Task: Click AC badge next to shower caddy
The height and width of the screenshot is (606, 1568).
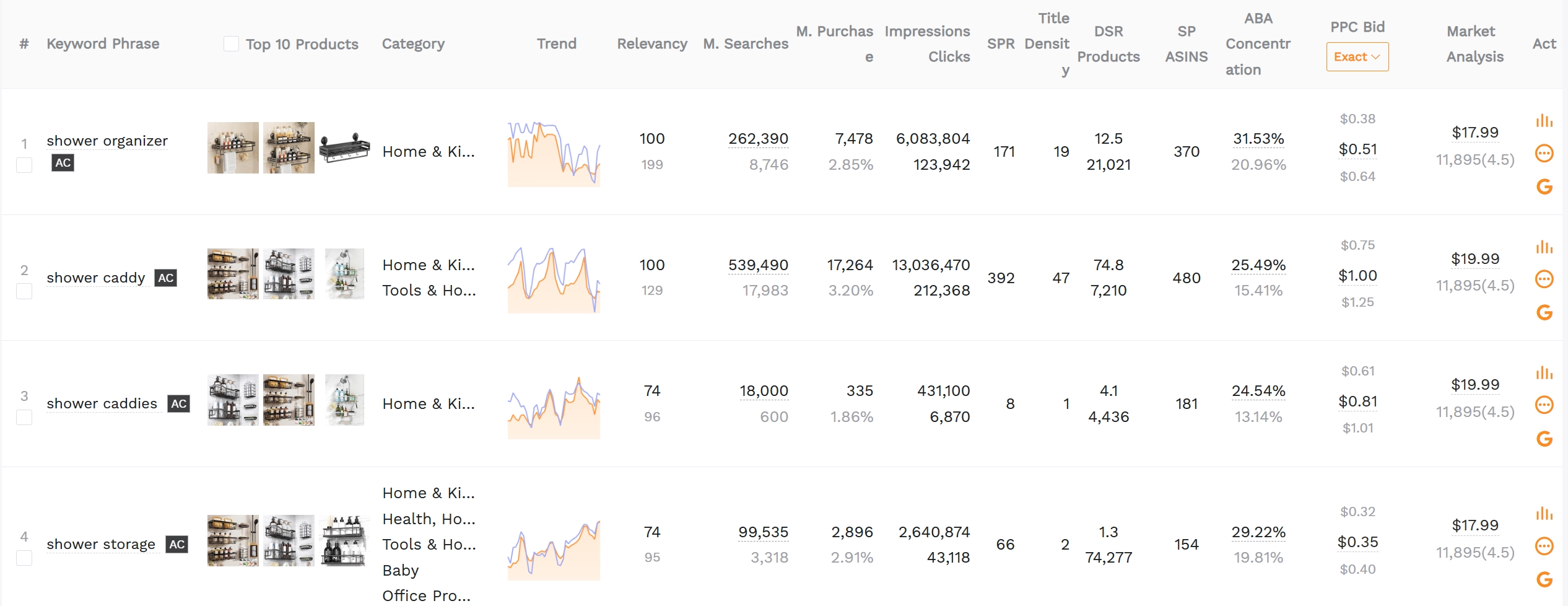Action: tap(165, 278)
